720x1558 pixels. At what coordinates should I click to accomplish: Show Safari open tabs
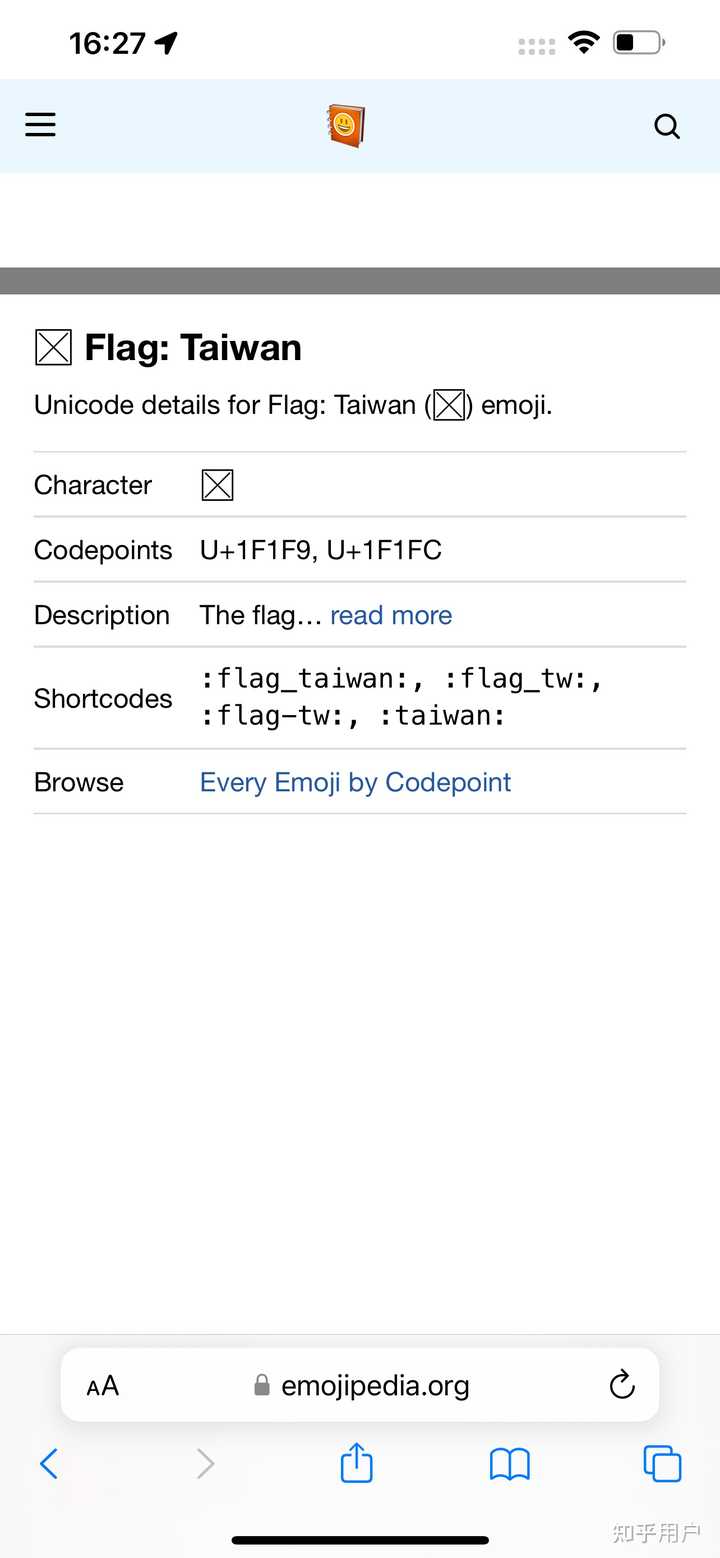pyautogui.click(x=662, y=1464)
